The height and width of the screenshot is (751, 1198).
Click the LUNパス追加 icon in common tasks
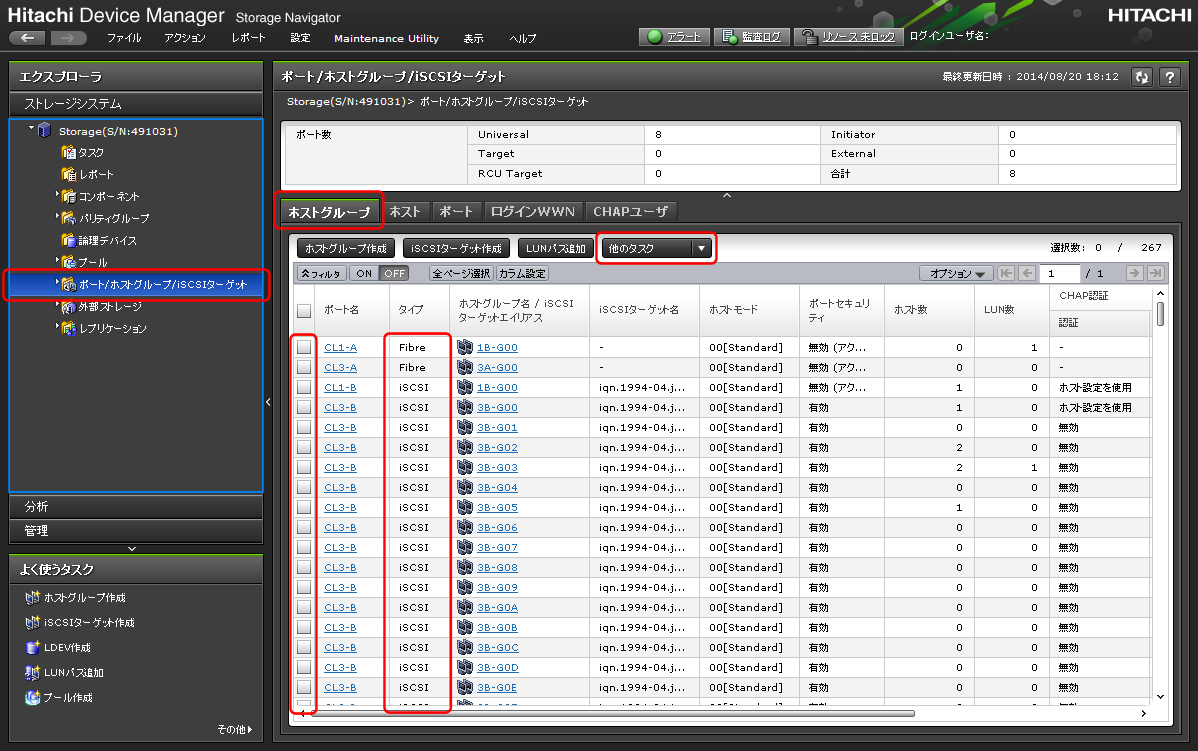[32, 672]
